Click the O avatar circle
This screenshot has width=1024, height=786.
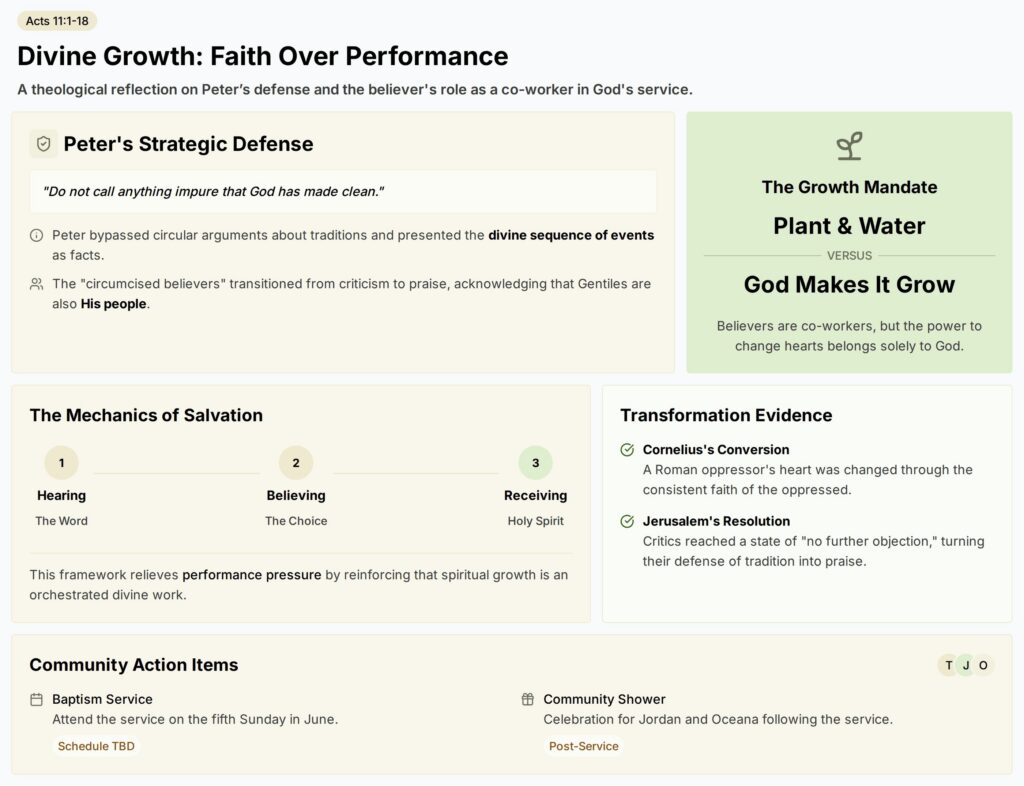[x=984, y=665]
